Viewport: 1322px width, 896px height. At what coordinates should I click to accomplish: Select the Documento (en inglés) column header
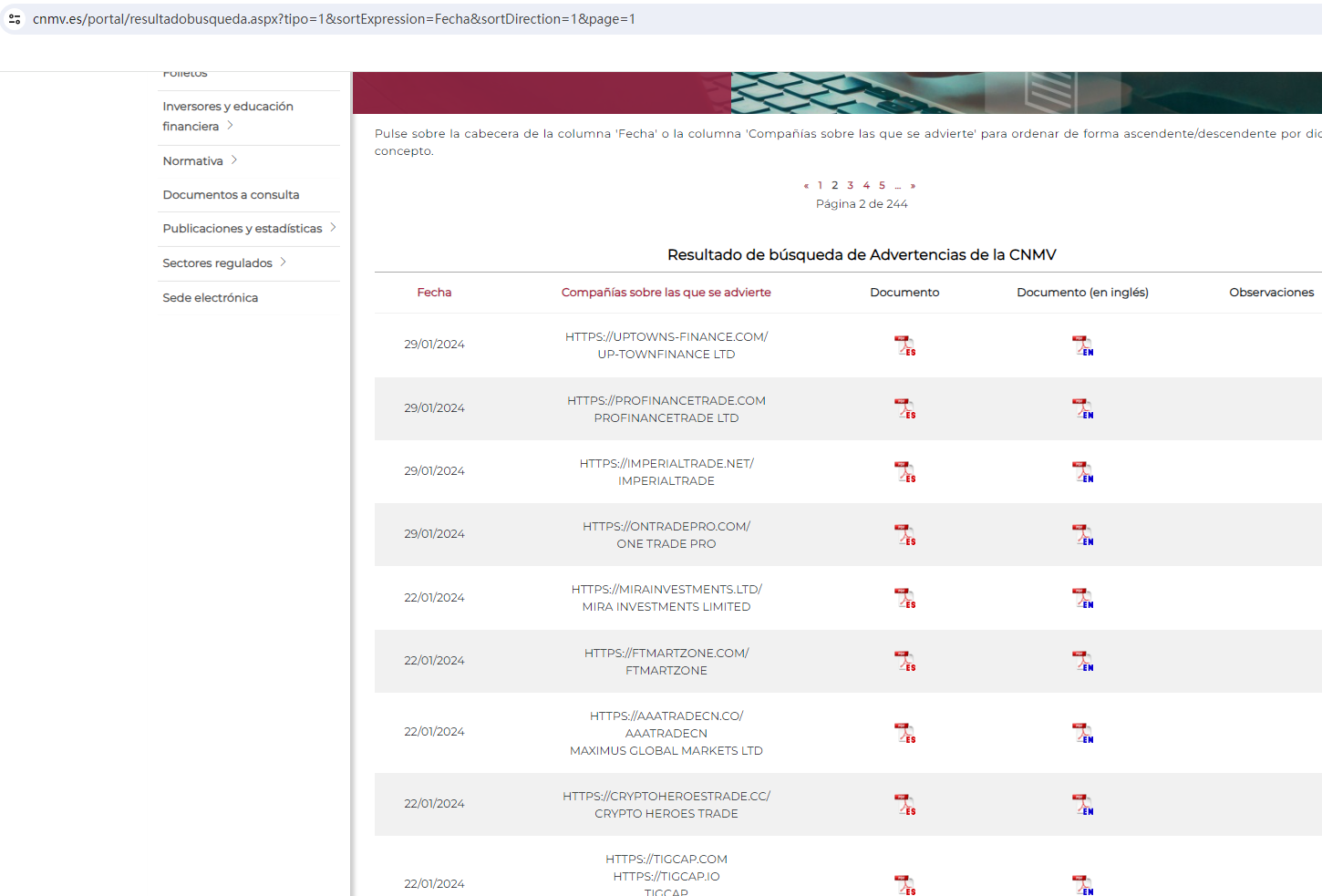[x=1082, y=293]
